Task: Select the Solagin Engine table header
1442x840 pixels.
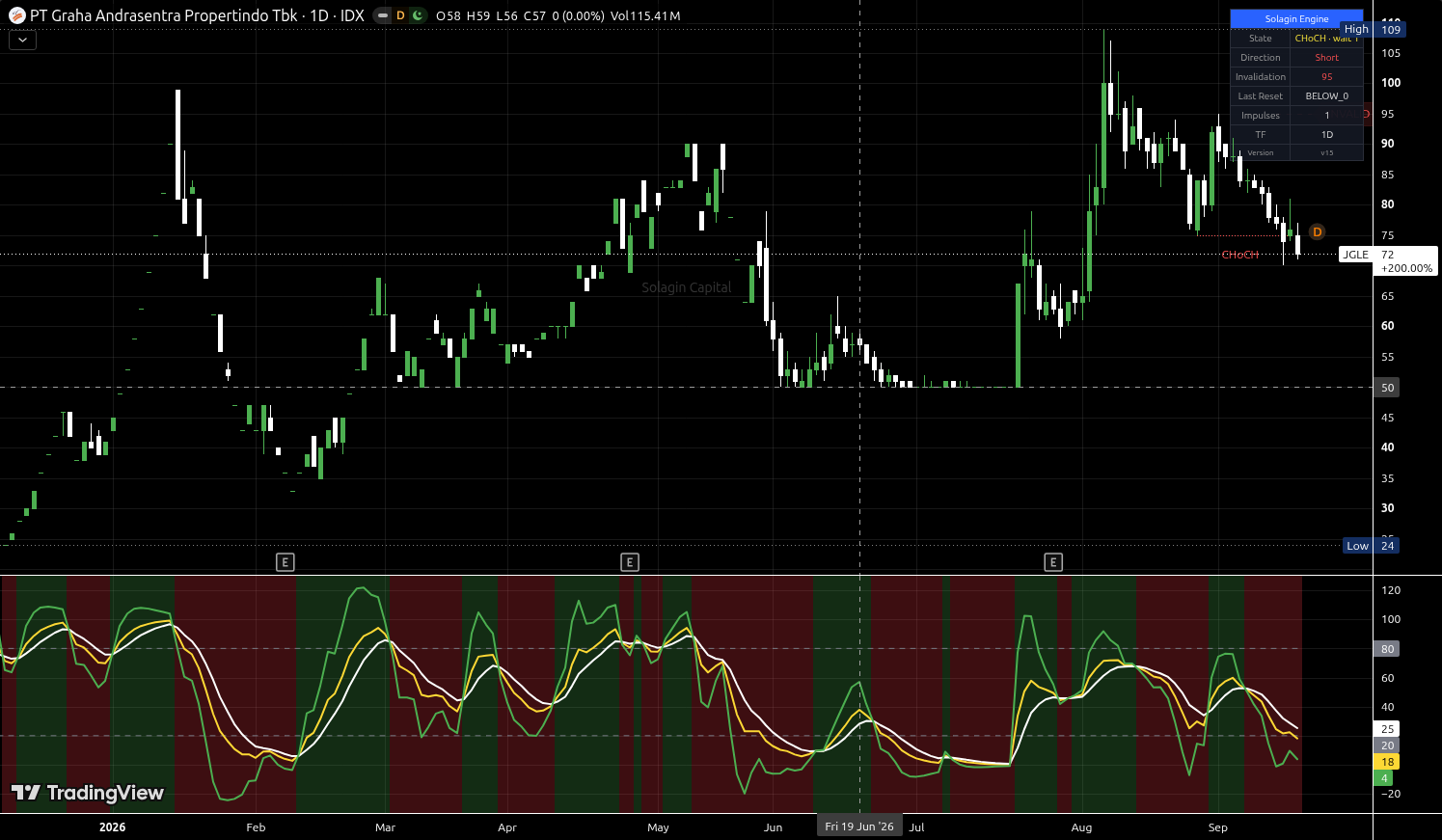Action: coord(1296,18)
